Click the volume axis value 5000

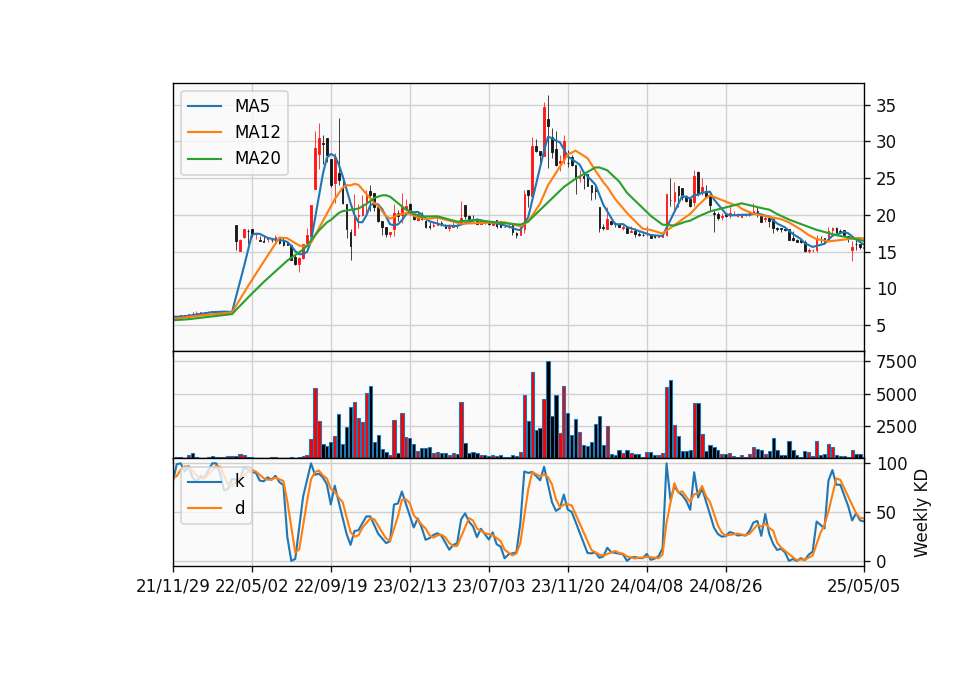[x=896, y=395]
